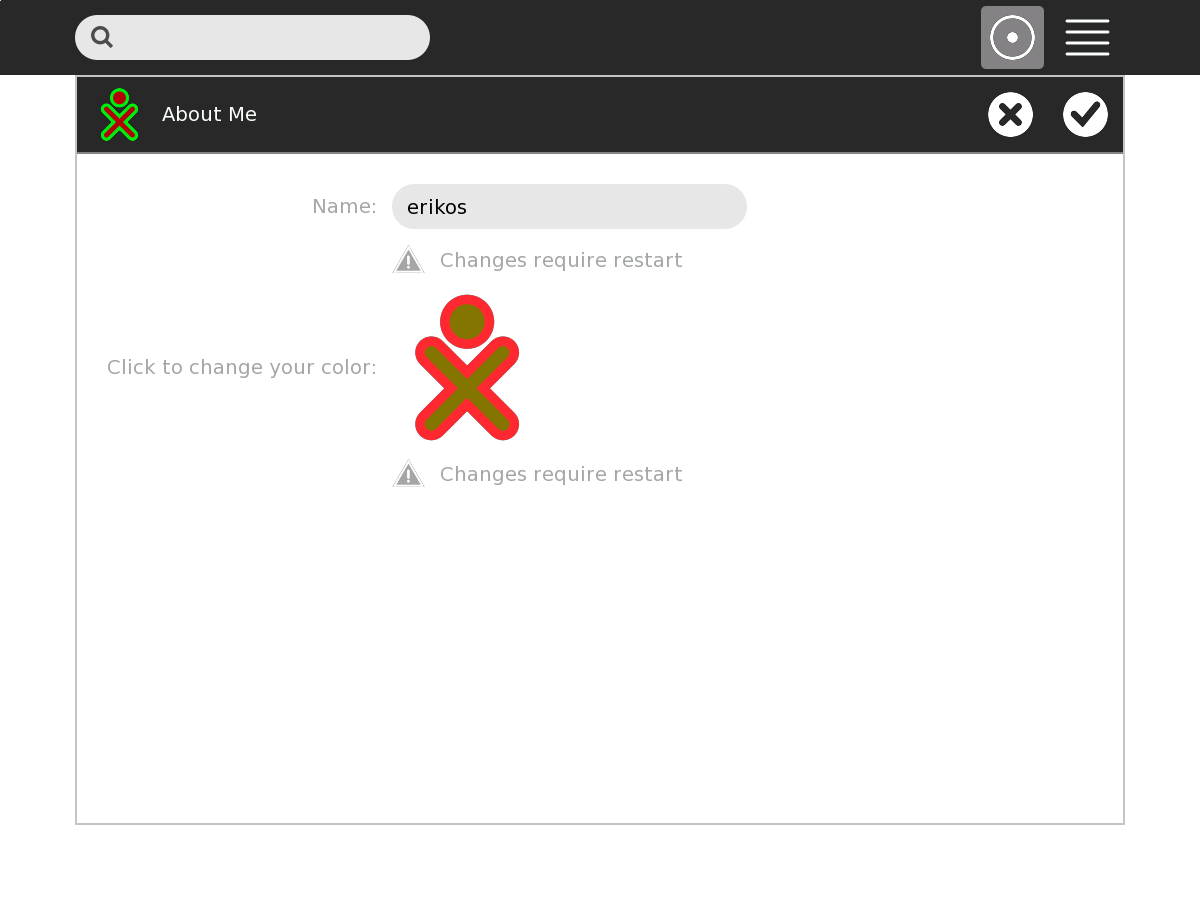Click the About Me title text
The height and width of the screenshot is (900, 1200).
(x=209, y=115)
